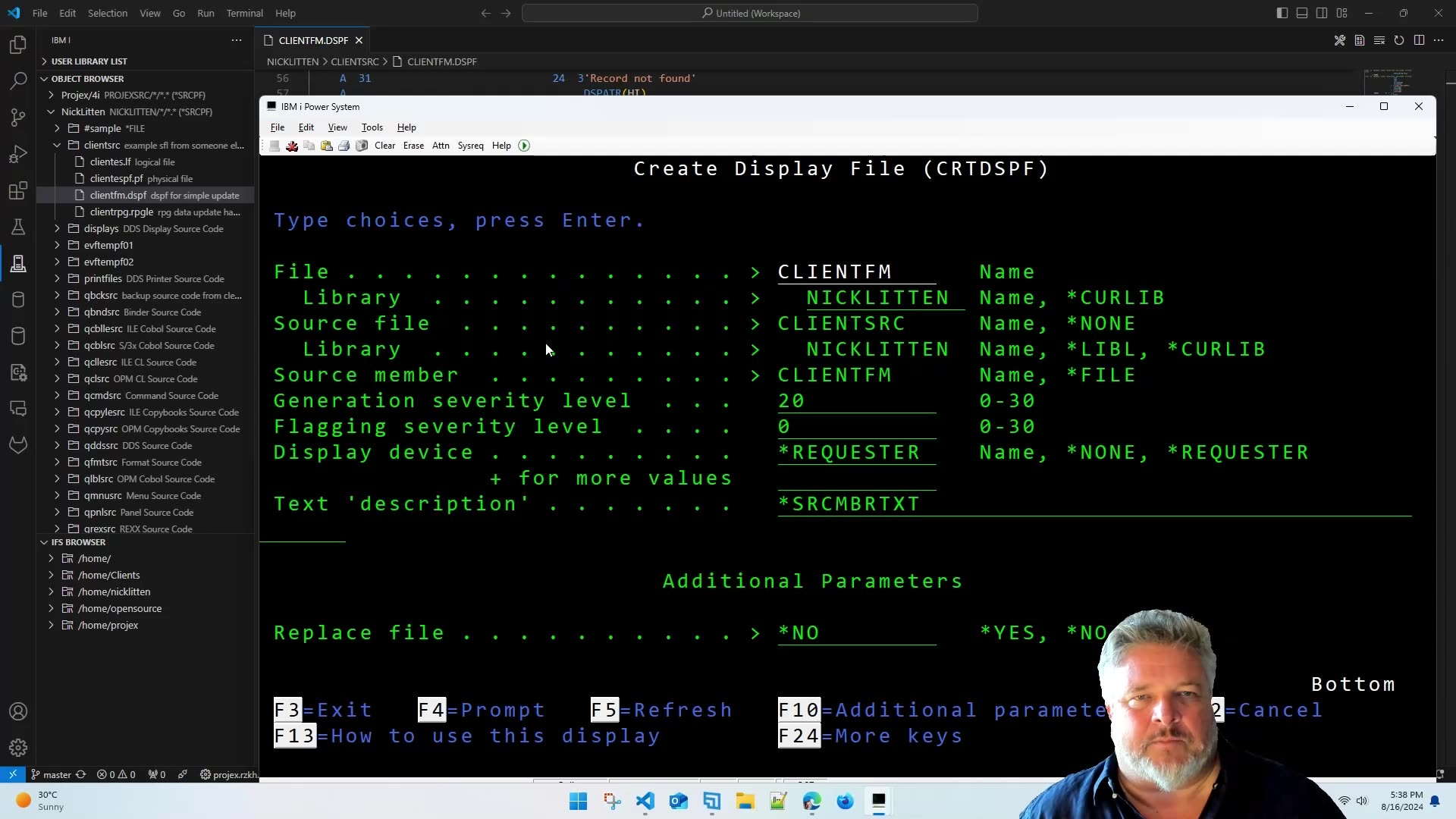
Task: Open CLIENTSRC in the breadcrumb path
Action: pos(355,61)
